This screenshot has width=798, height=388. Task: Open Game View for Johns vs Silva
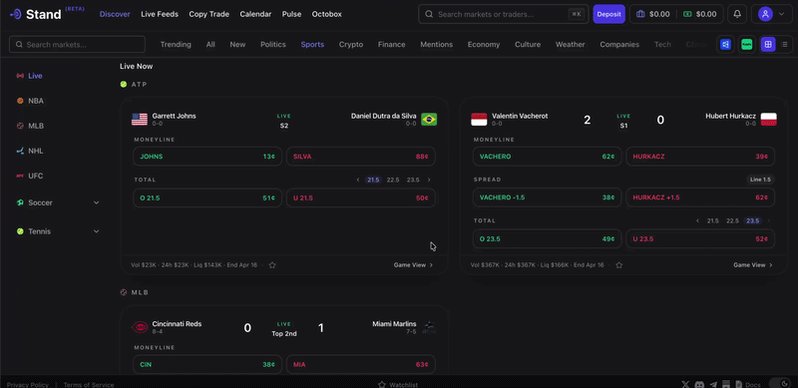pyautogui.click(x=413, y=265)
